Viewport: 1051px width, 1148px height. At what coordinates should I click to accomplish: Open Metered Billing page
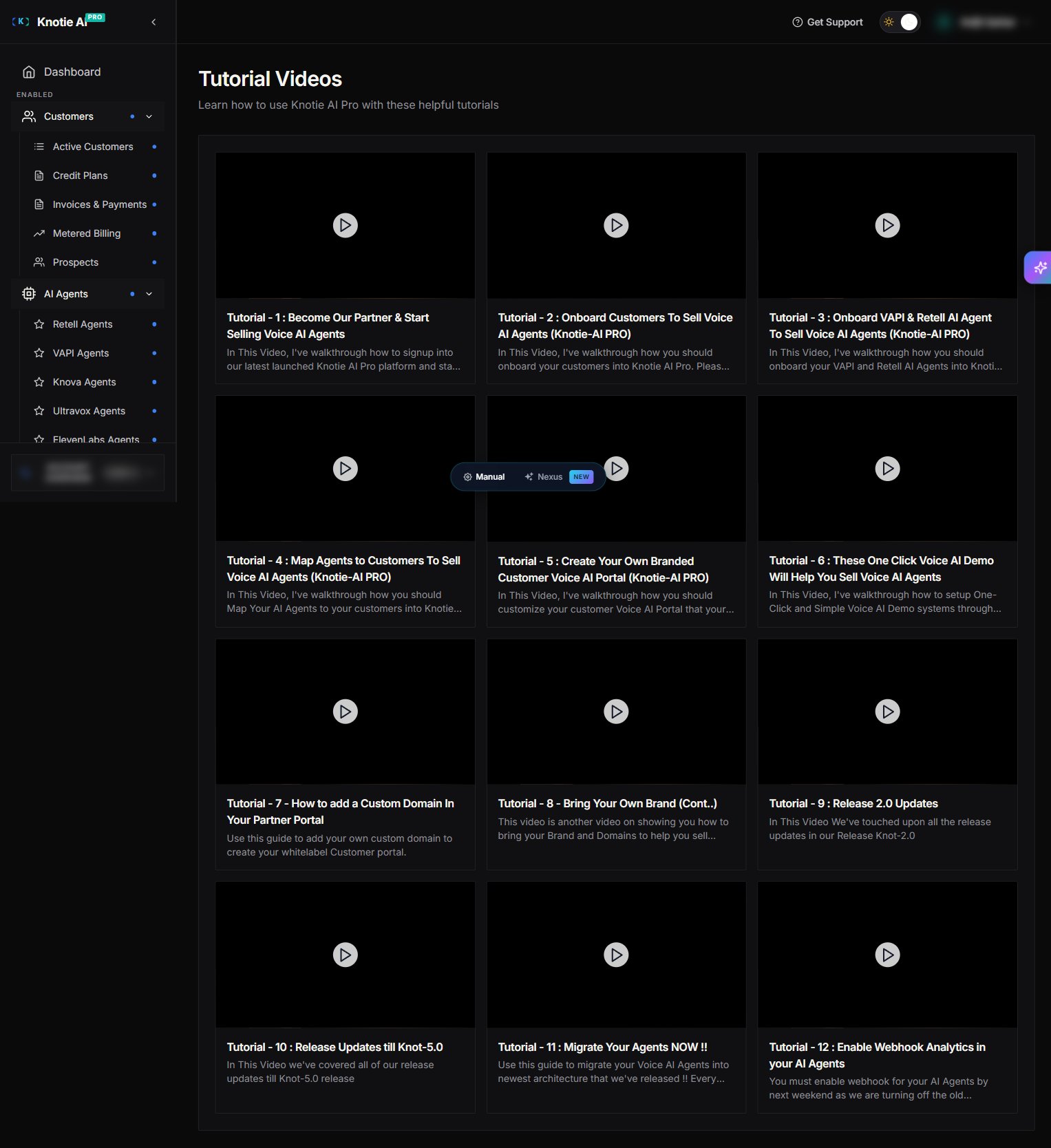tap(96, 233)
